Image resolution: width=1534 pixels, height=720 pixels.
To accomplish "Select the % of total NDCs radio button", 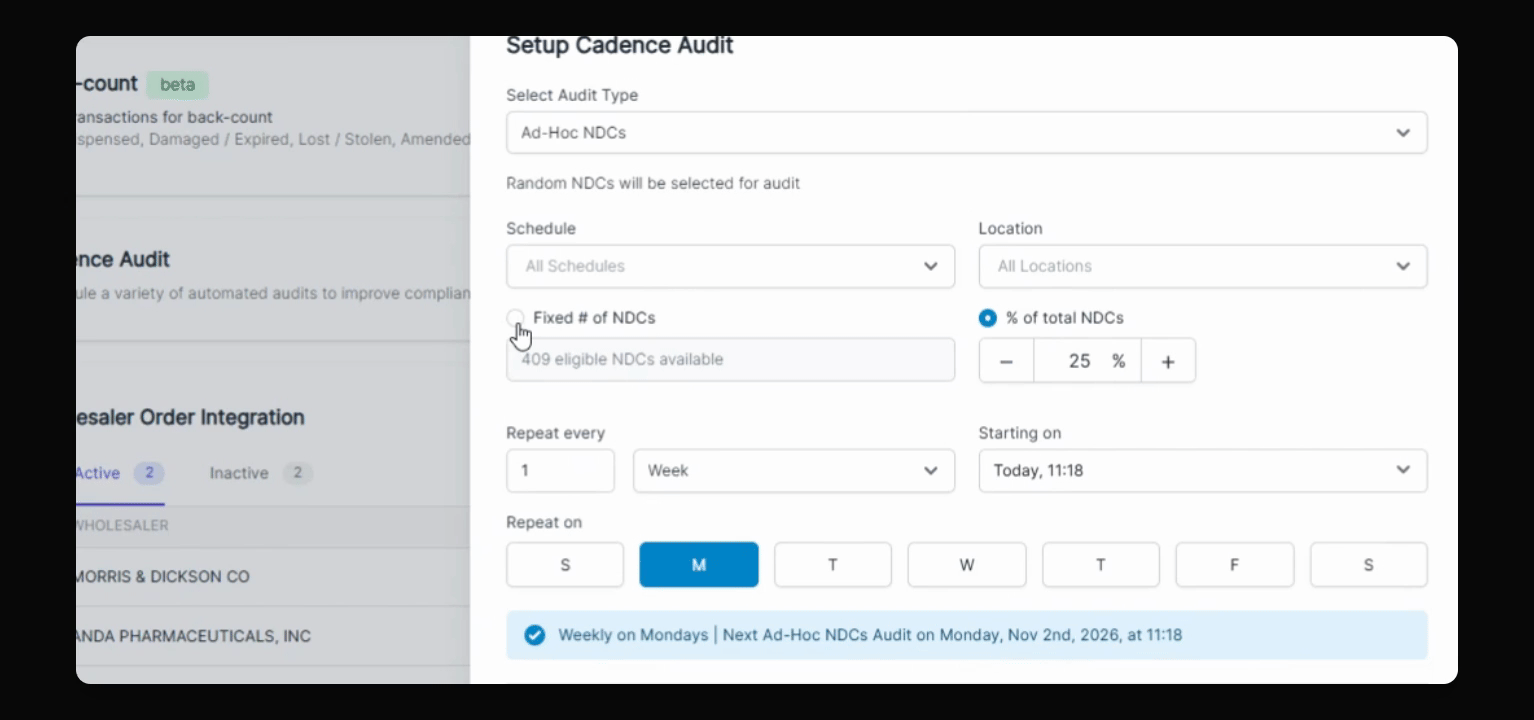I will pyautogui.click(x=988, y=318).
